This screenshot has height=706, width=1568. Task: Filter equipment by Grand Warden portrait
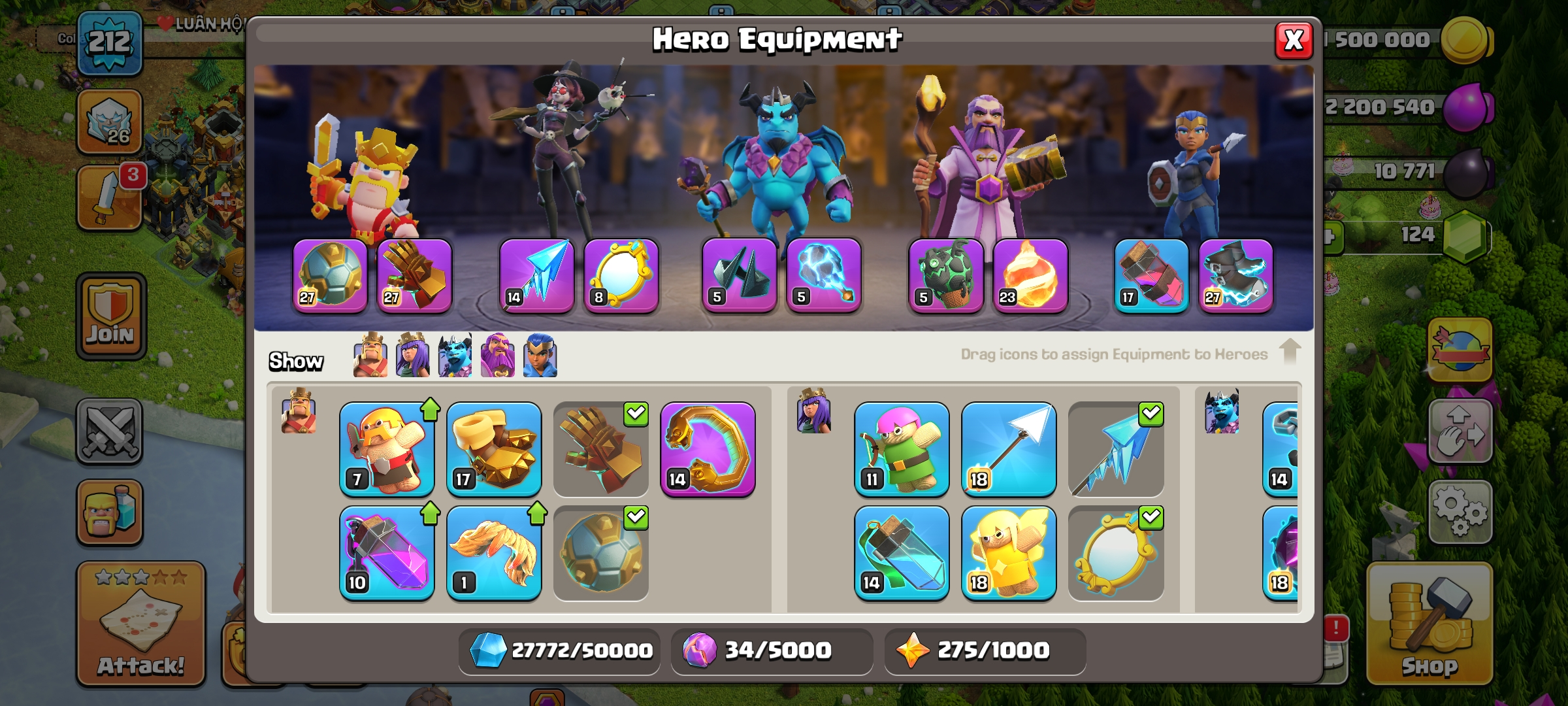(498, 355)
